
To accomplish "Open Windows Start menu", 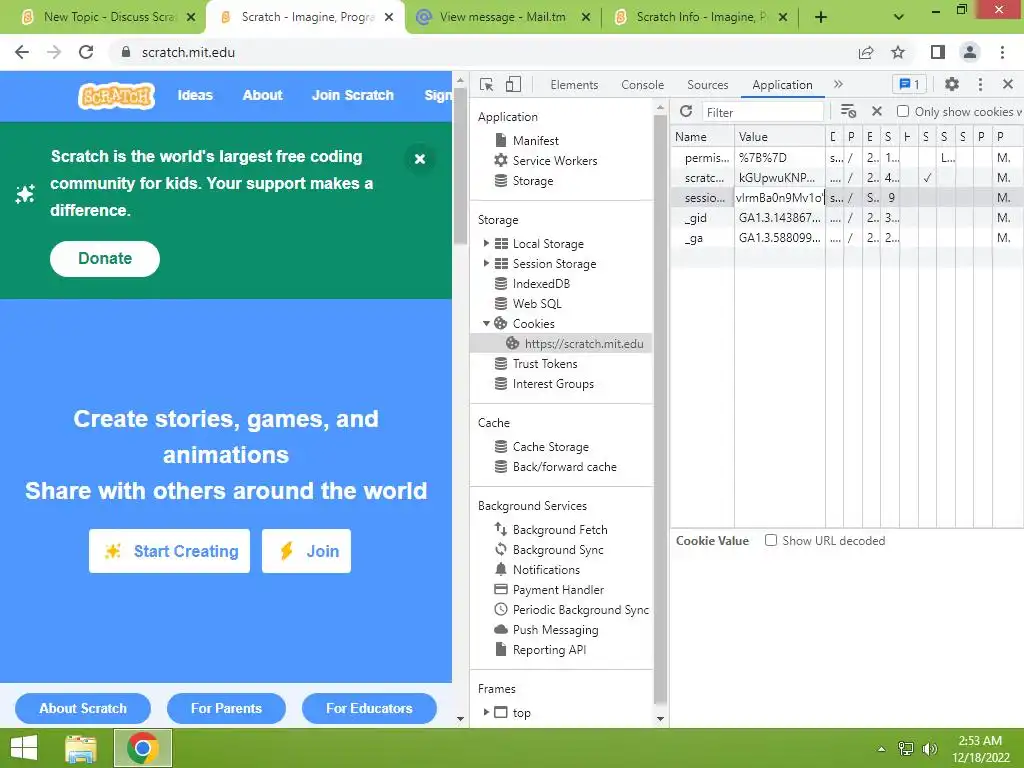I will pos(24,748).
